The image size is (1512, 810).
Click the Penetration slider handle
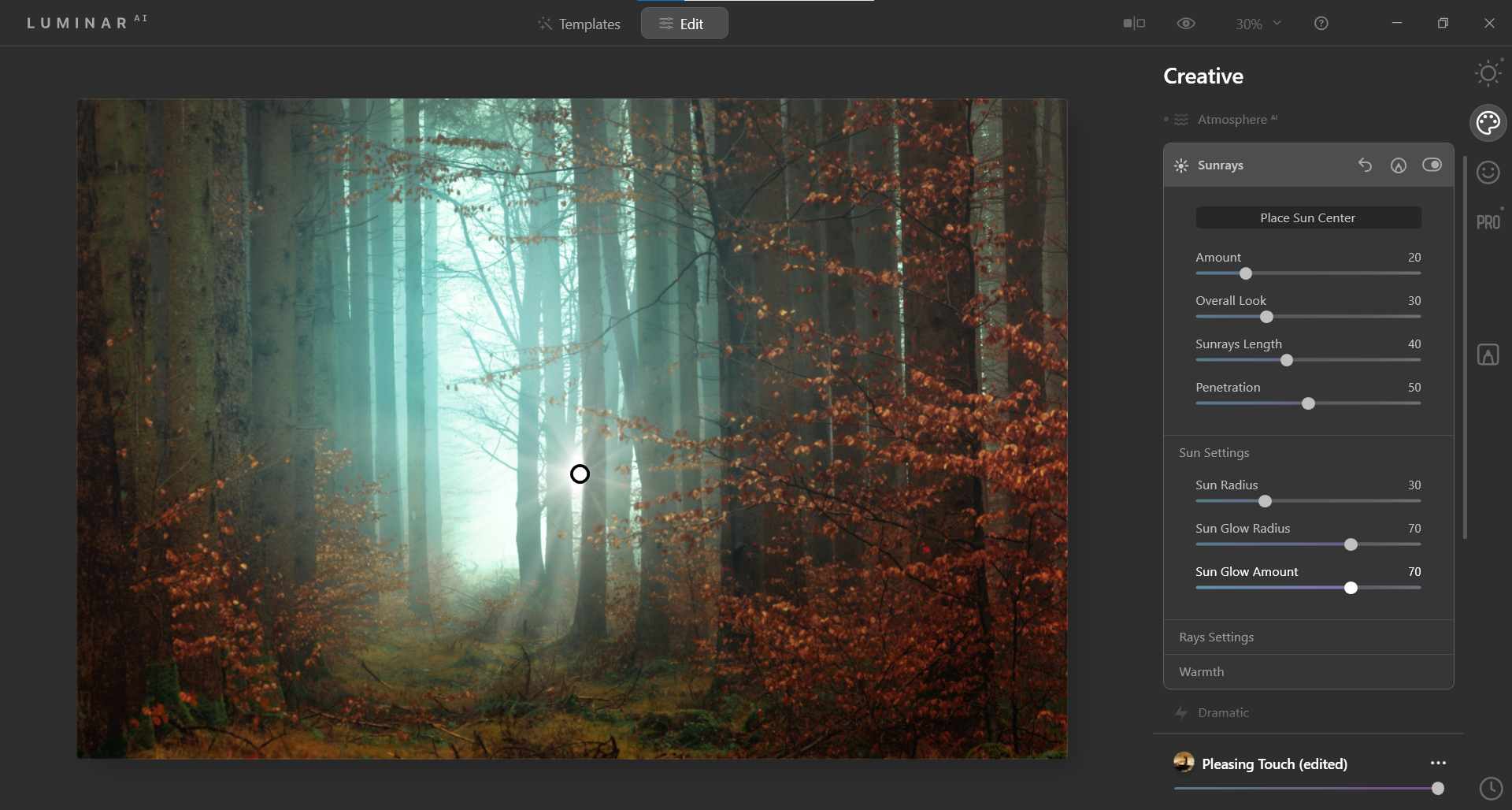(1308, 403)
